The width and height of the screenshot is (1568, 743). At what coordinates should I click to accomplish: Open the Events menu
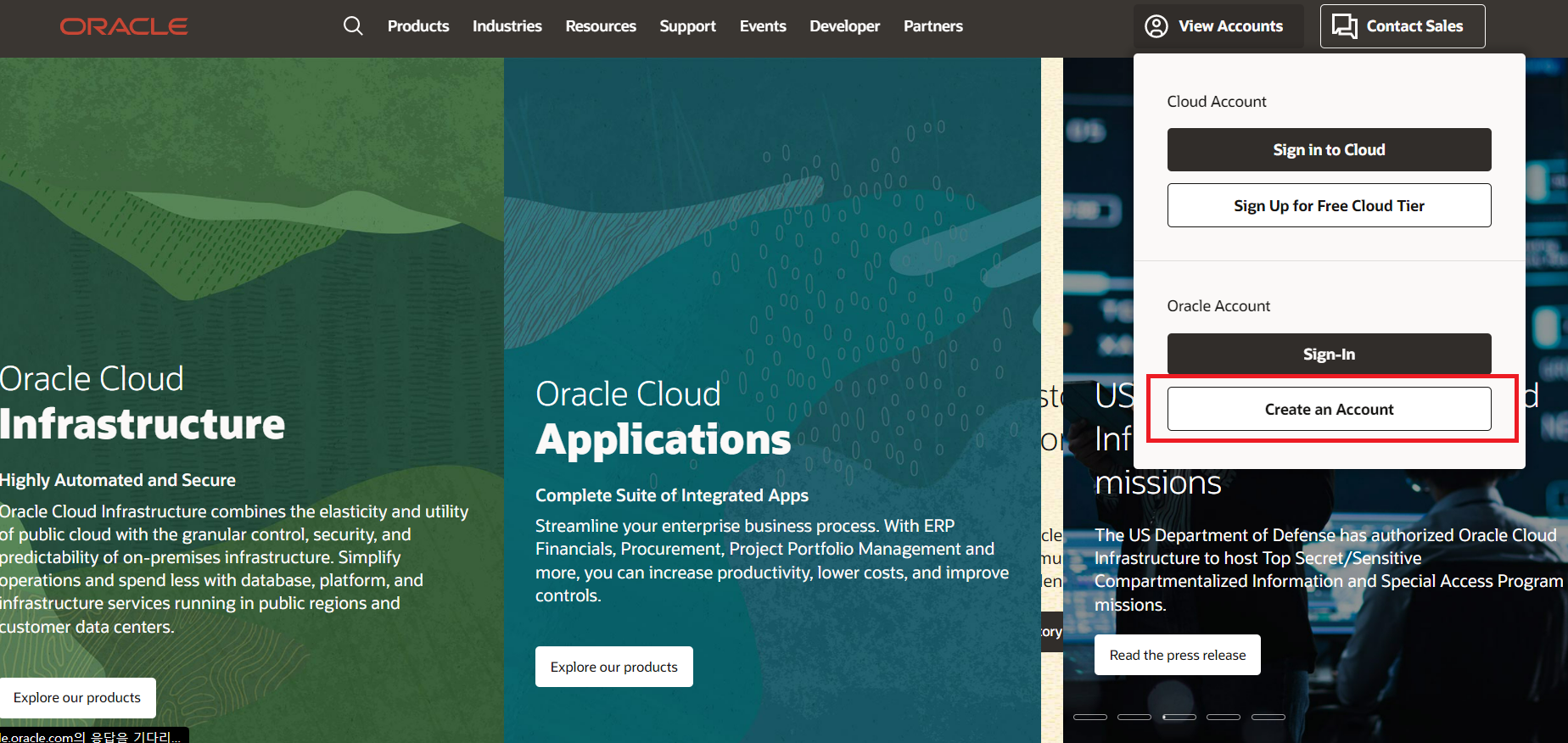click(x=763, y=26)
